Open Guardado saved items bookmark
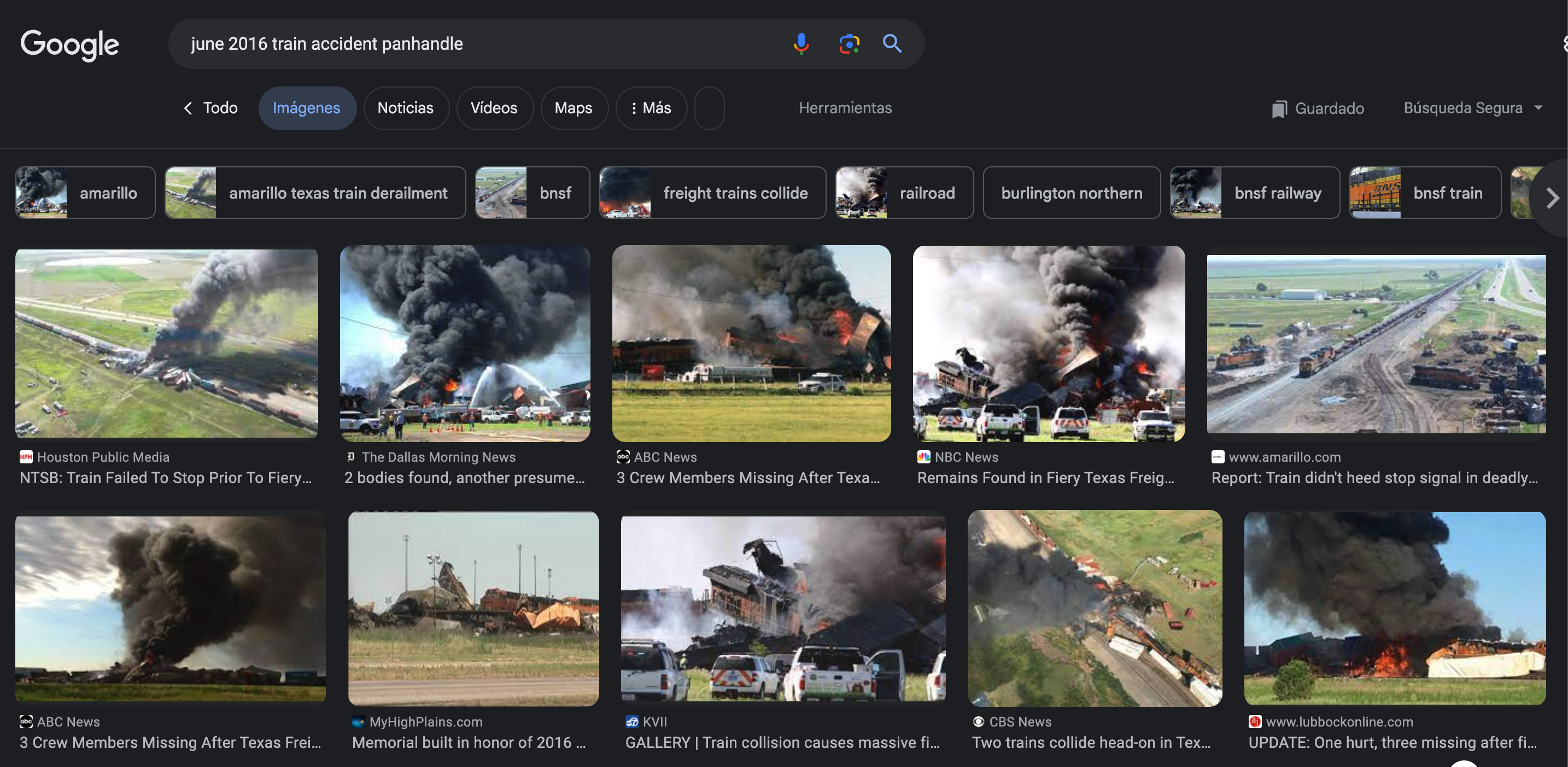 [x=1317, y=108]
